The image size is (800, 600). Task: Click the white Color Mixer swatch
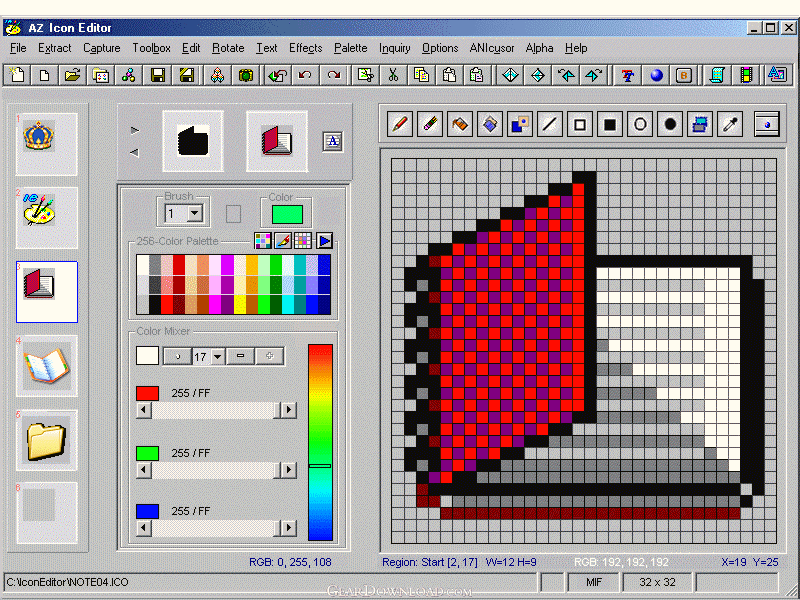147,356
